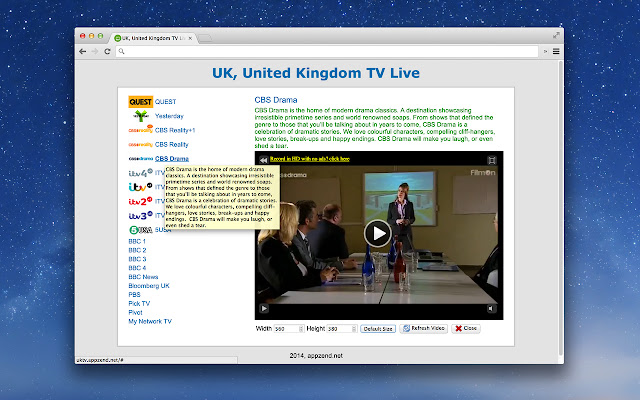Open the PBS channel link
The width and height of the screenshot is (640, 400).
tap(134, 295)
